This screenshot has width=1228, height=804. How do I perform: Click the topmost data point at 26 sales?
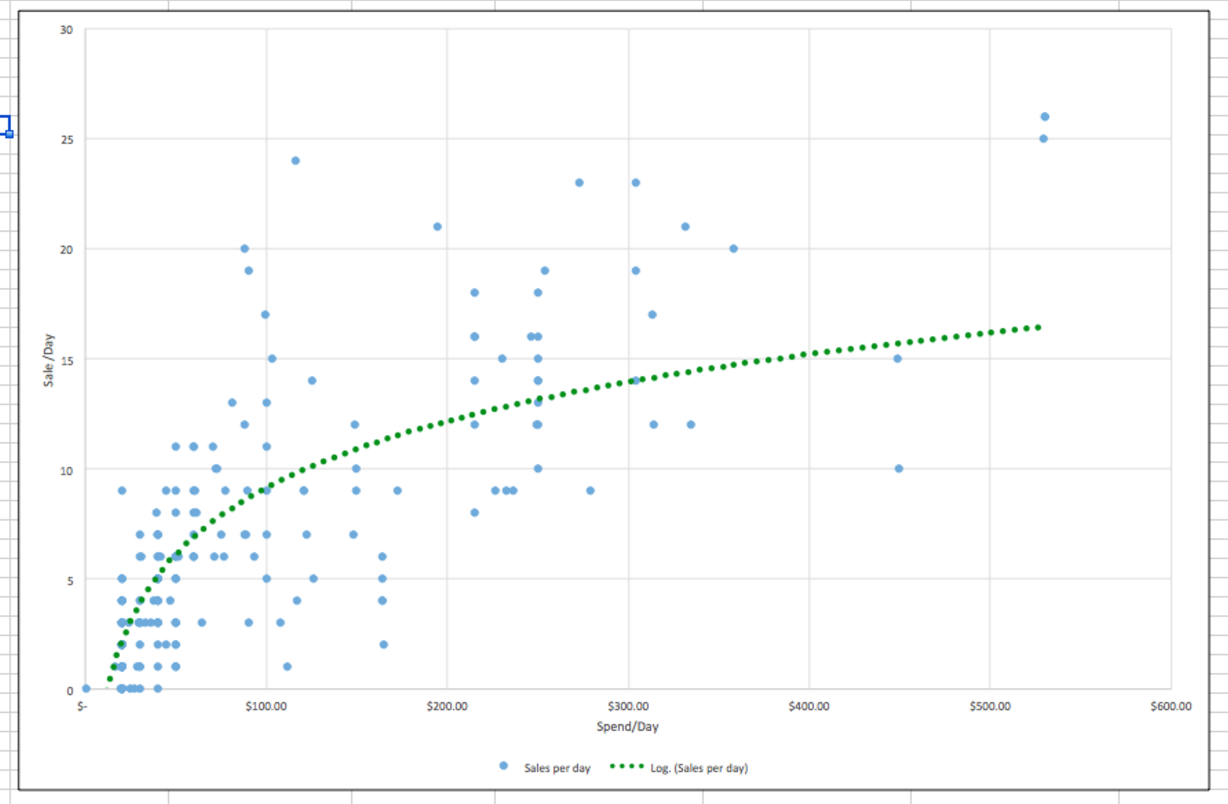click(x=1044, y=117)
